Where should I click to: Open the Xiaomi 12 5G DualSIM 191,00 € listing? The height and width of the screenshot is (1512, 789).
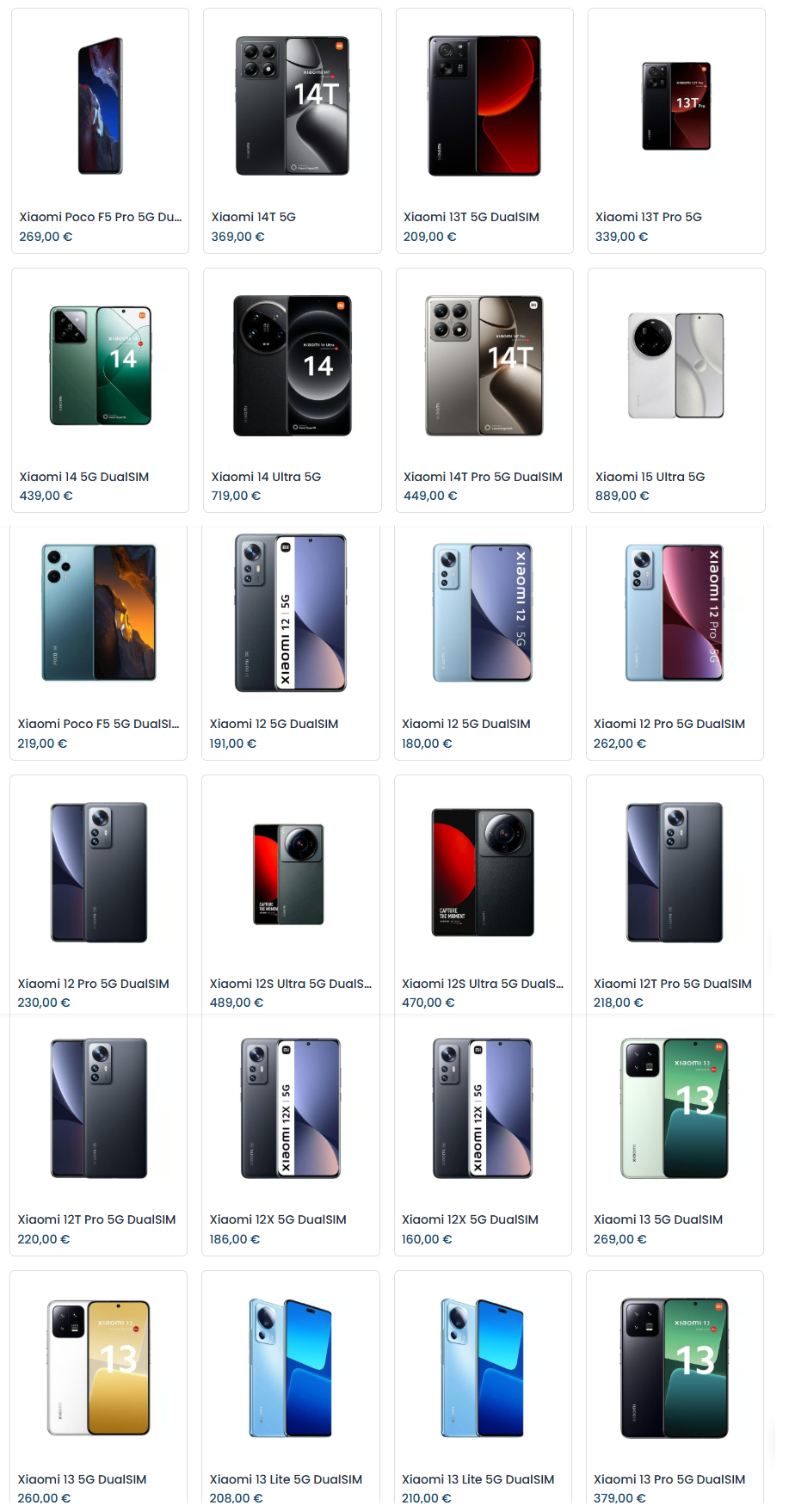(274, 724)
